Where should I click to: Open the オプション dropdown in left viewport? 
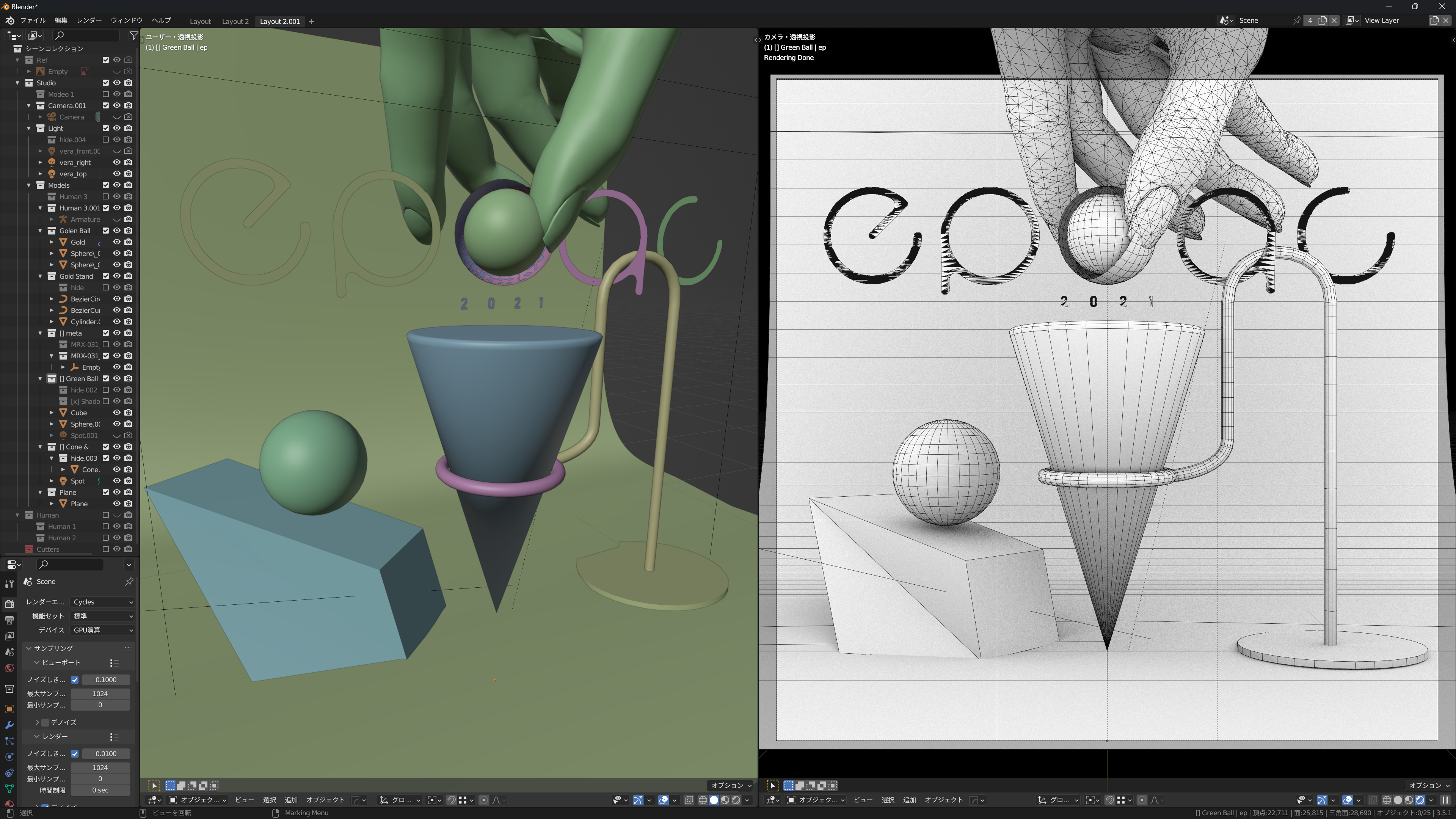(x=731, y=785)
